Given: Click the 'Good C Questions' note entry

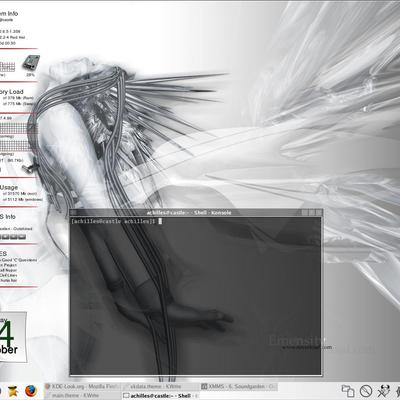Looking at the screenshot, I should 19,260.
